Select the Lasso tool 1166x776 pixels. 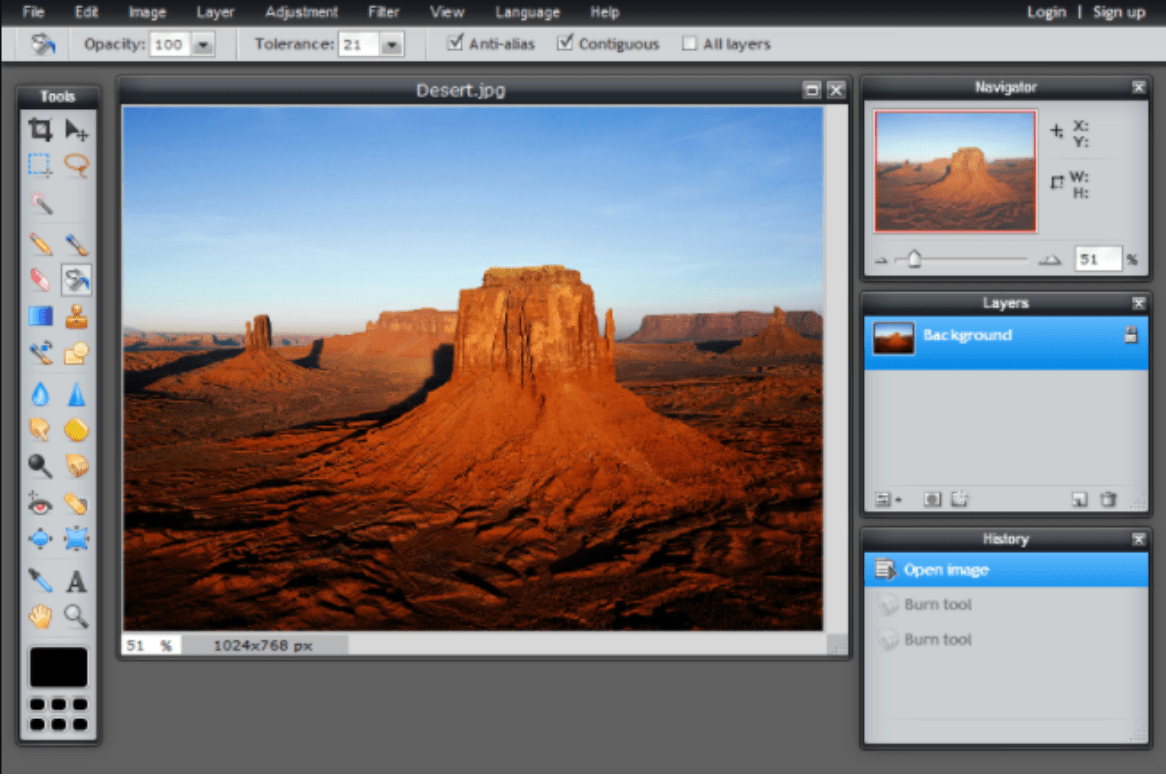pos(76,164)
